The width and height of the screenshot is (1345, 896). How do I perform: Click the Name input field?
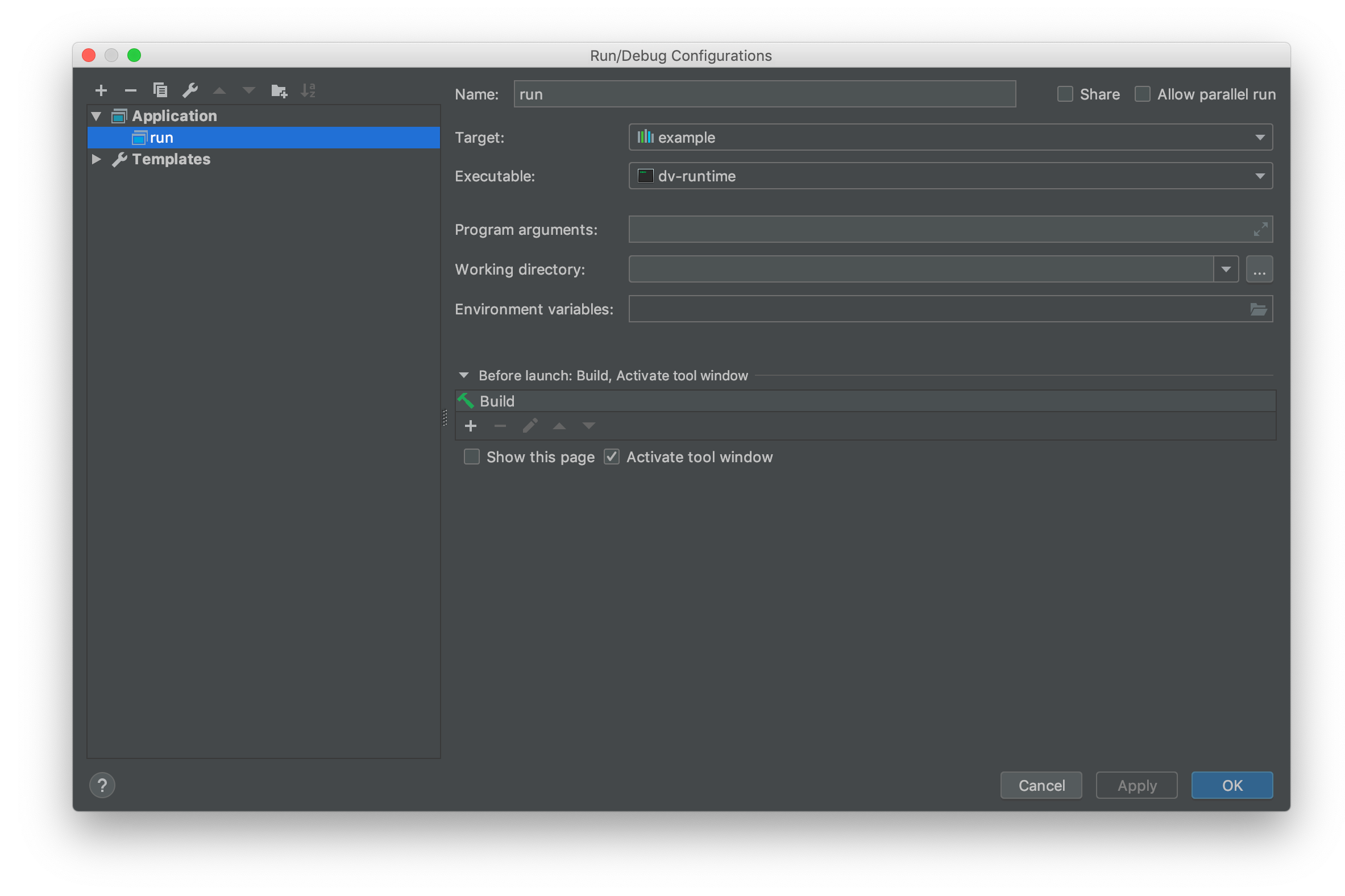763,93
